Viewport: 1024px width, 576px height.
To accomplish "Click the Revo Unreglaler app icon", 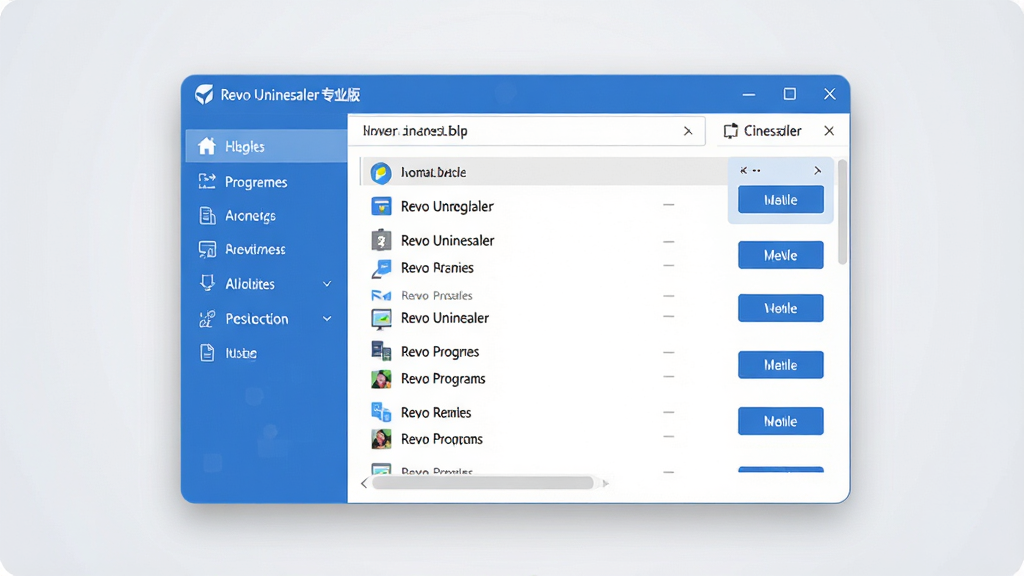I will 381,206.
